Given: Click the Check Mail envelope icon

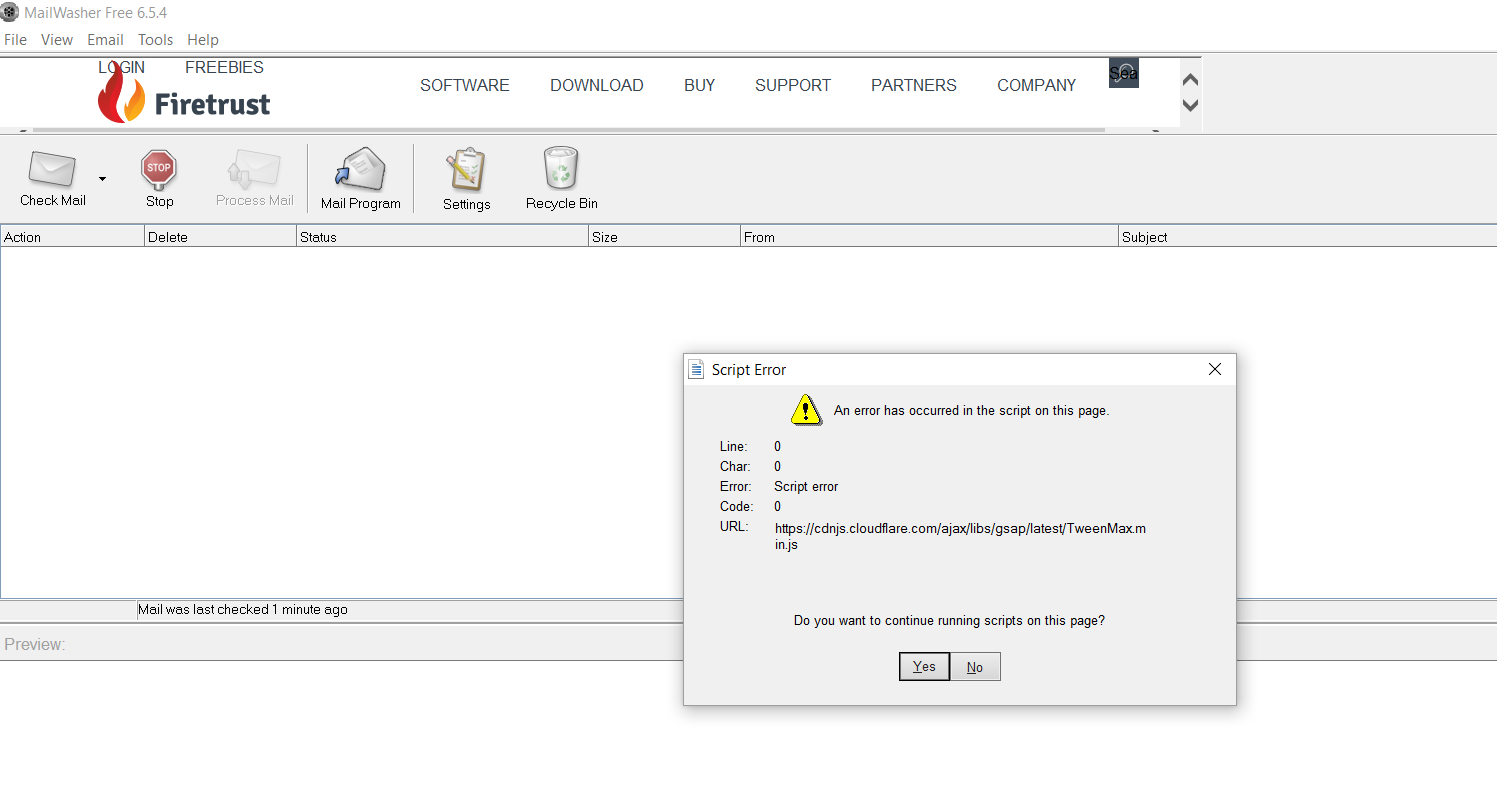Looking at the screenshot, I should (x=52, y=168).
